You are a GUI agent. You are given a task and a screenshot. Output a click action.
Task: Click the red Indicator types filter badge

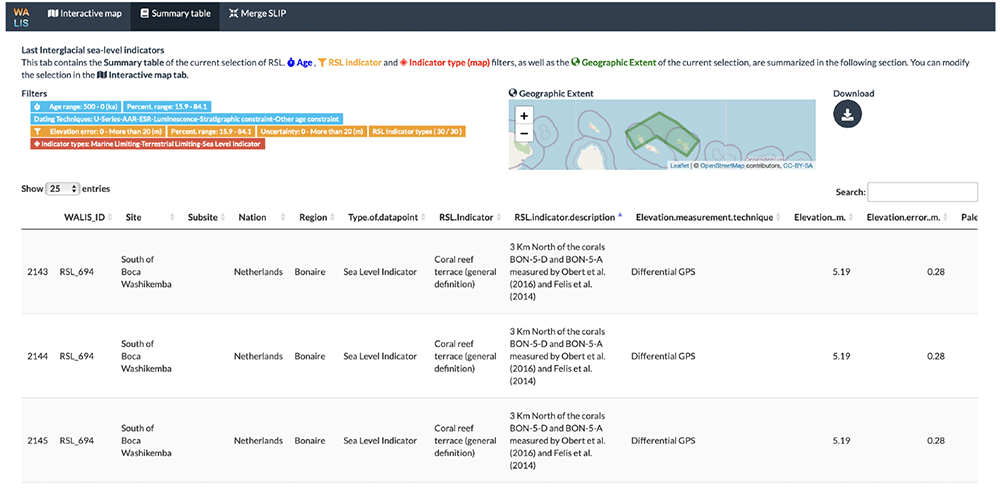click(147, 144)
